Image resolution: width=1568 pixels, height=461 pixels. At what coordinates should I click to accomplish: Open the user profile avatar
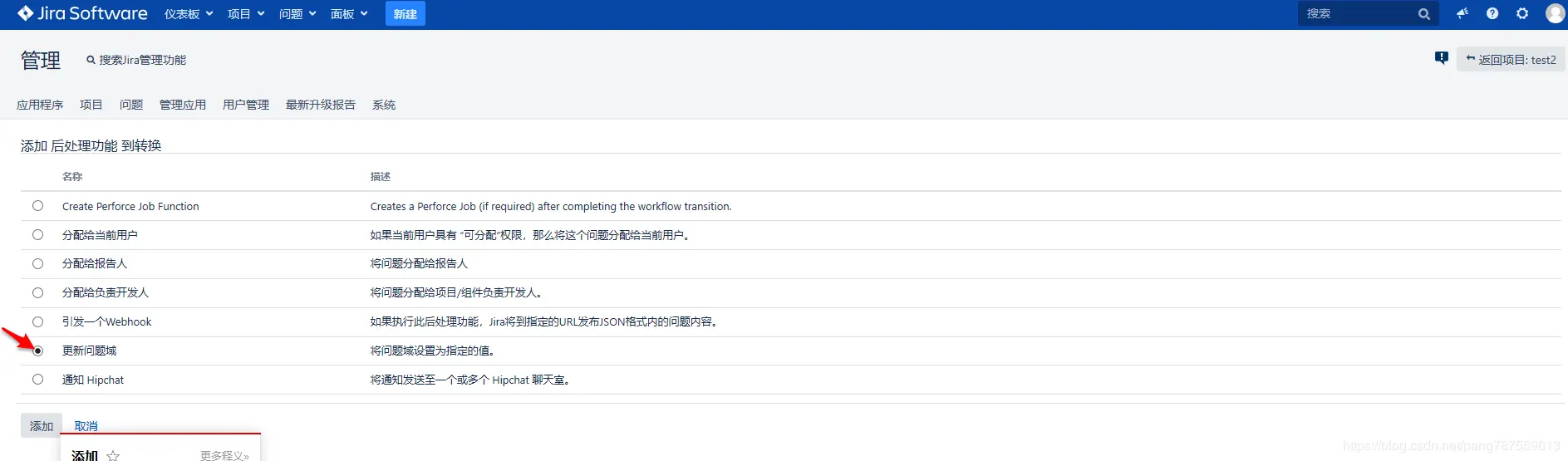tap(1555, 13)
